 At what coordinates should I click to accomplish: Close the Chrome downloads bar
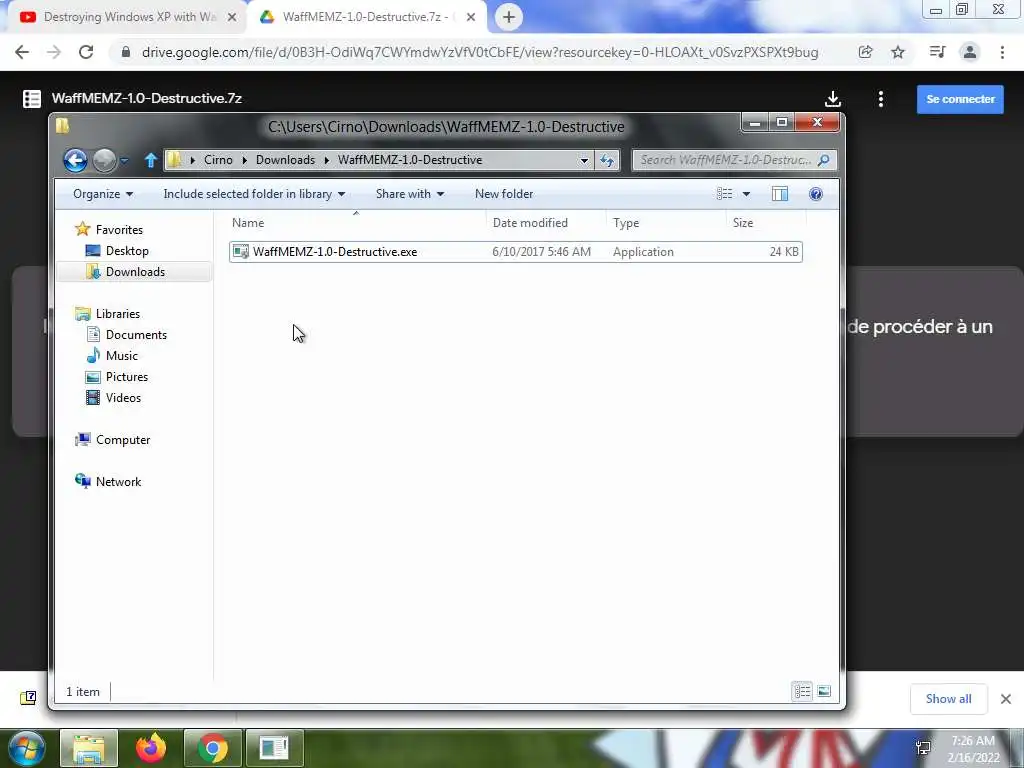click(1006, 699)
